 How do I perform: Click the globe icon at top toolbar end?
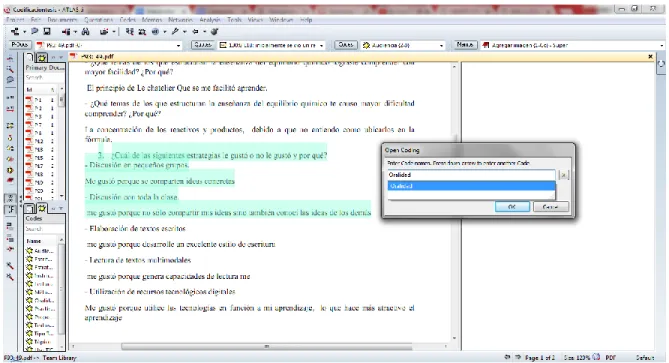(215, 31)
